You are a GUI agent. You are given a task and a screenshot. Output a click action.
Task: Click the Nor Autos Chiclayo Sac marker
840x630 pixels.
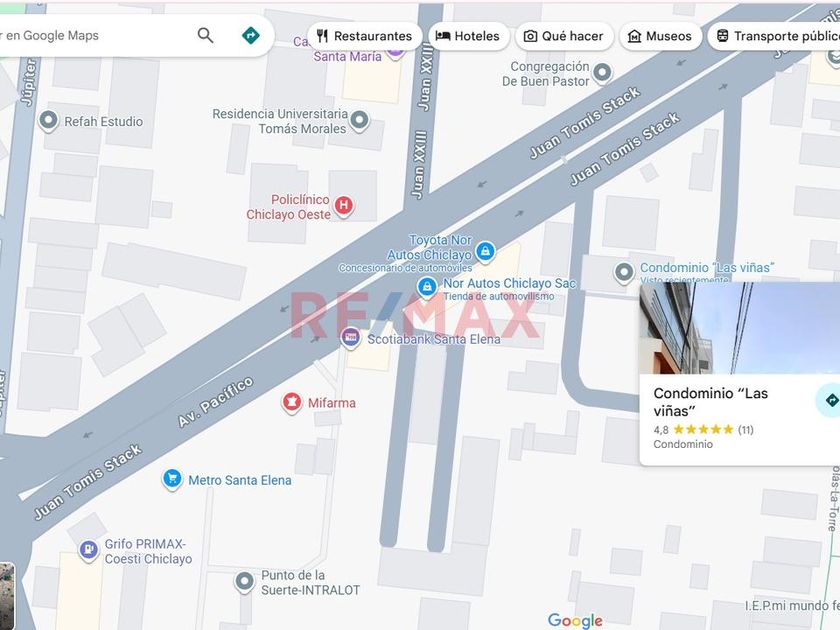tap(427, 287)
